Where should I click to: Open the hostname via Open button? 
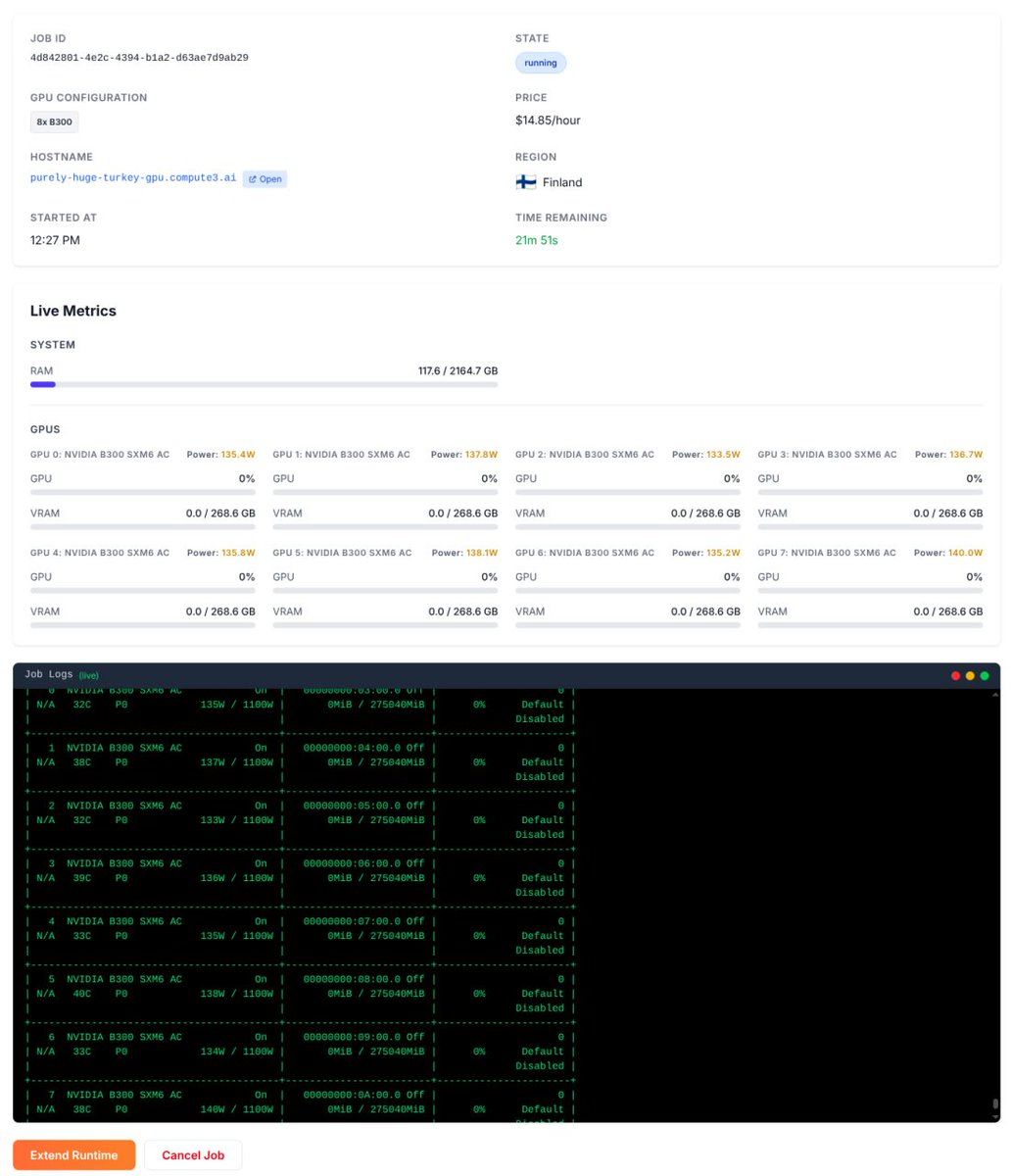tap(265, 179)
